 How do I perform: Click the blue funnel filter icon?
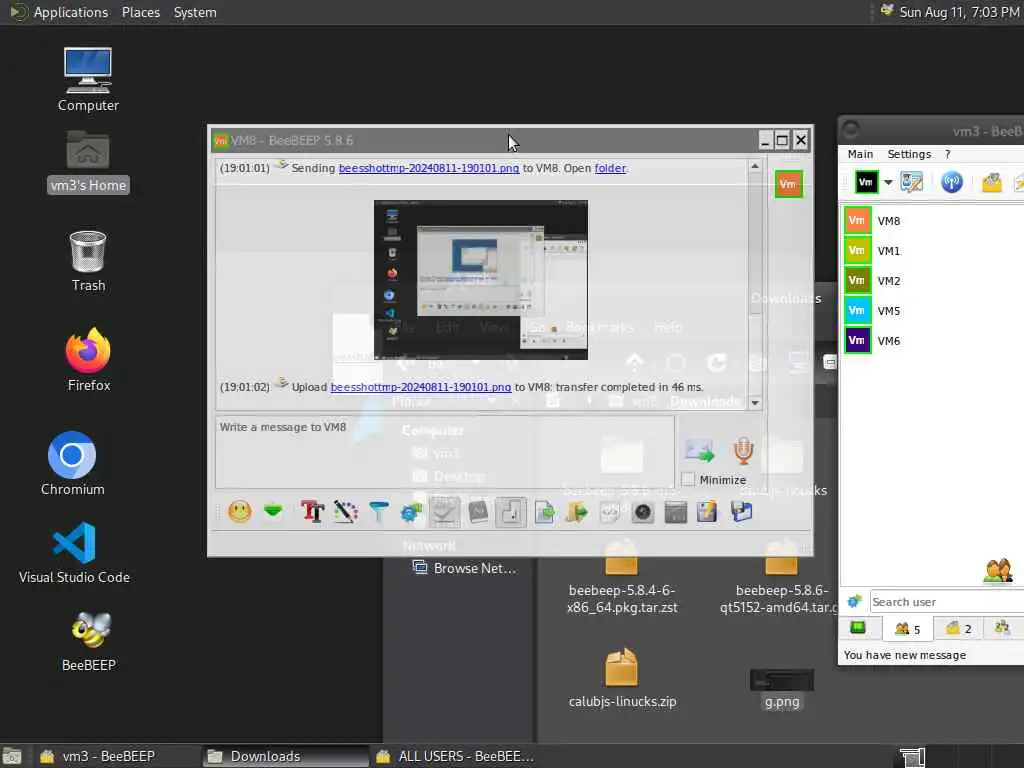[x=379, y=511]
